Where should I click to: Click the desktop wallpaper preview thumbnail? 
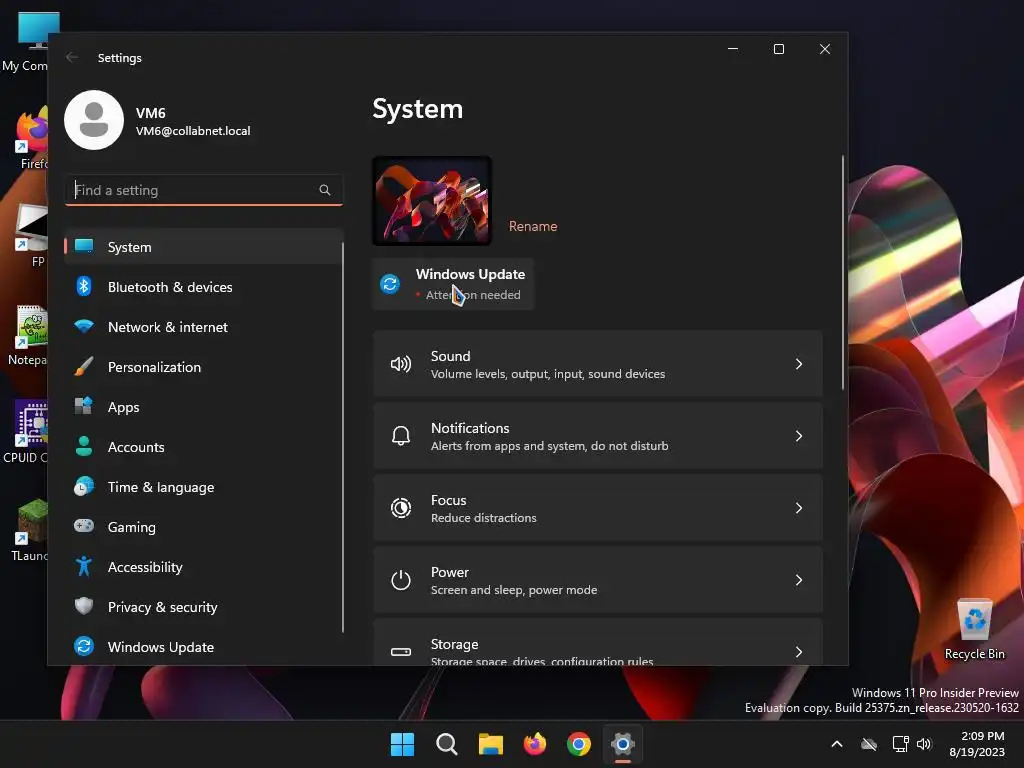tap(432, 201)
